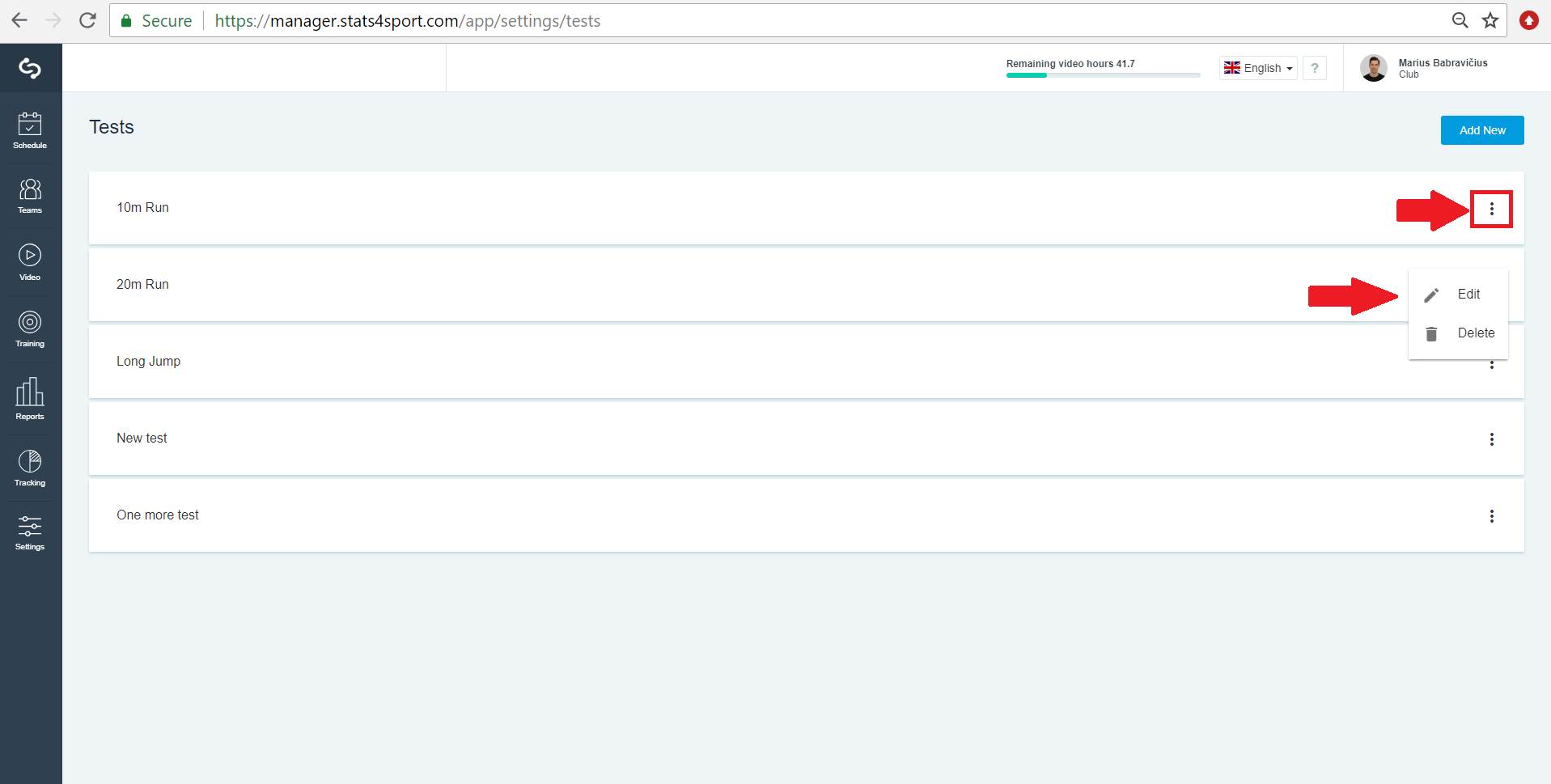Click the user profile avatar
Image resolution: width=1551 pixels, height=784 pixels.
(1373, 68)
